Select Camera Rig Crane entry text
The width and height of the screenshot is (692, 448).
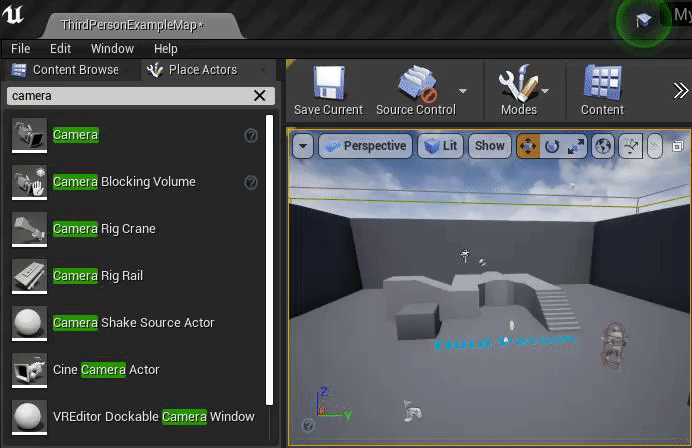pyautogui.click(x=104, y=229)
